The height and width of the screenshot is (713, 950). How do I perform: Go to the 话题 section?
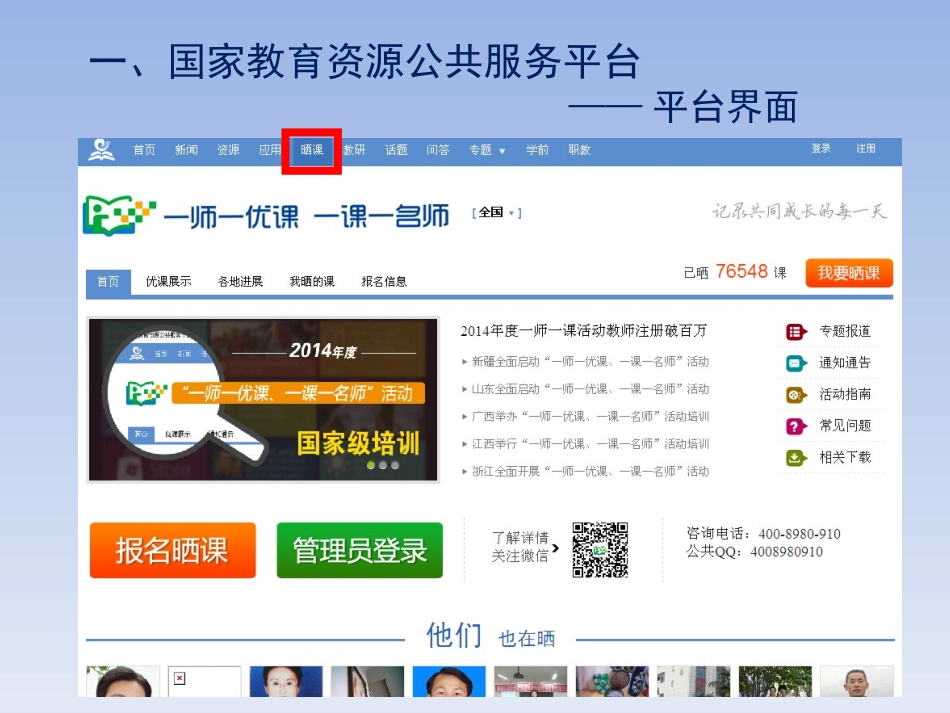(396, 150)
